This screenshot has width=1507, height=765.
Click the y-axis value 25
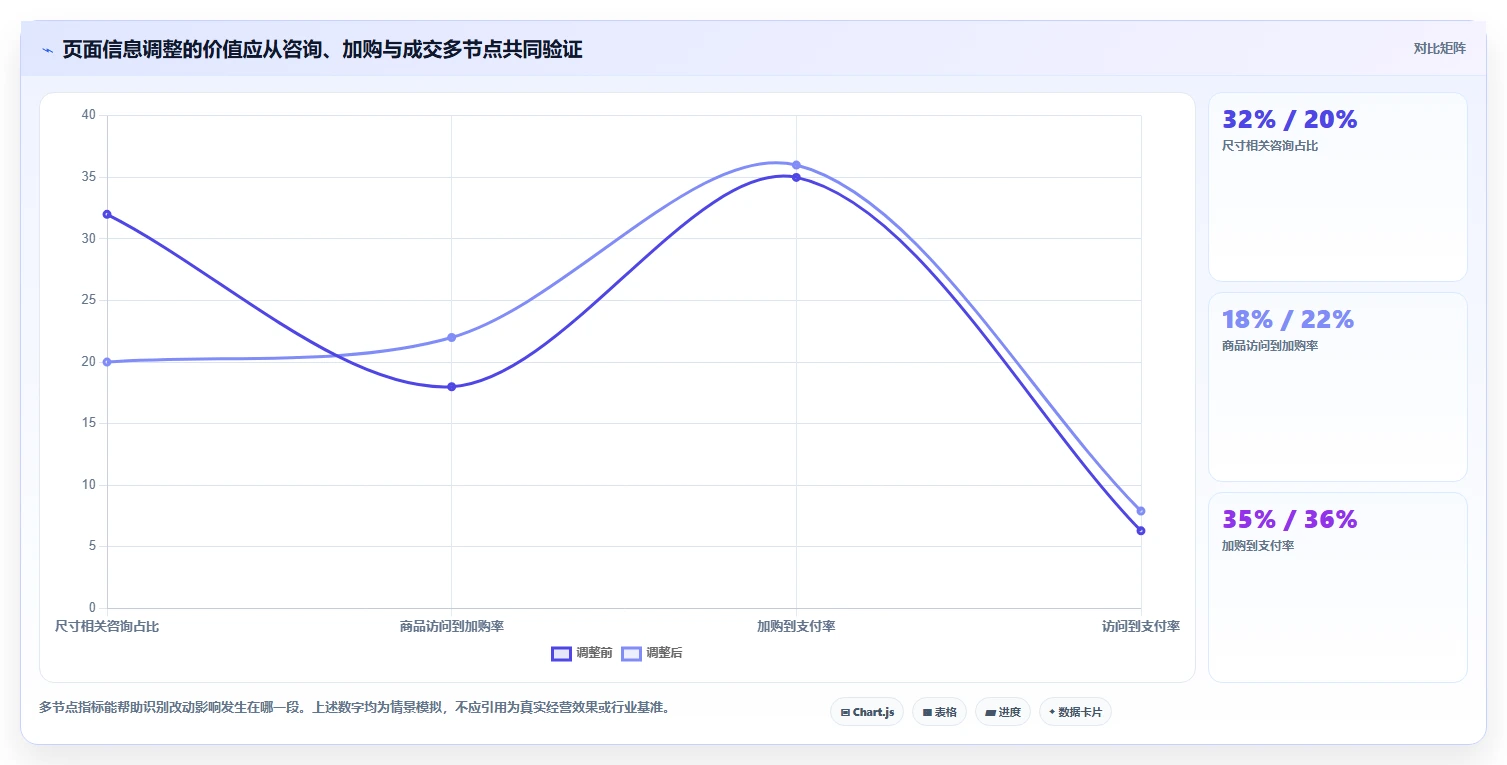(x=89, y=300)
